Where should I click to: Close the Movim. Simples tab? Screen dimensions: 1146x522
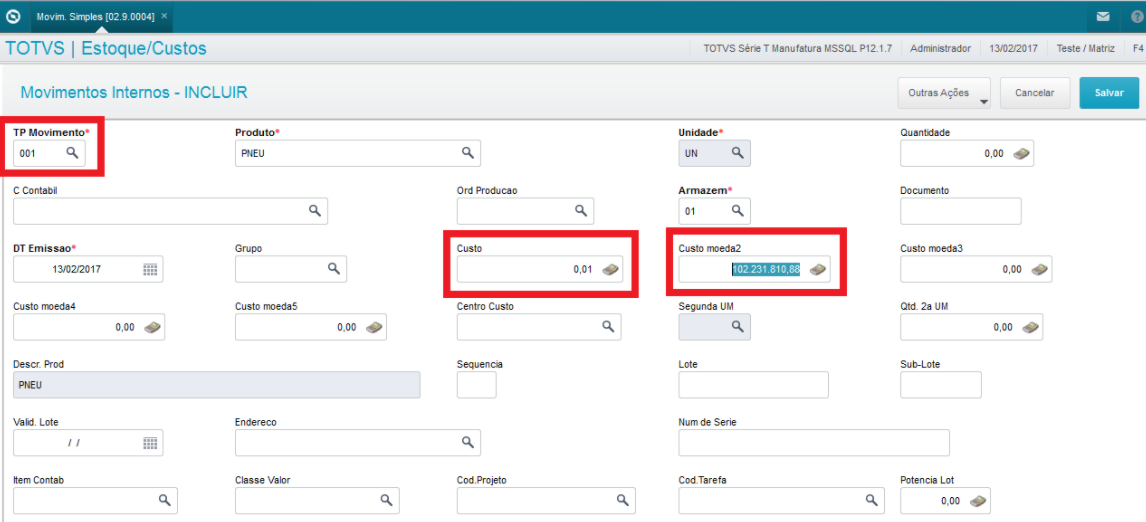pyautogui.click(x=164, y=15)
